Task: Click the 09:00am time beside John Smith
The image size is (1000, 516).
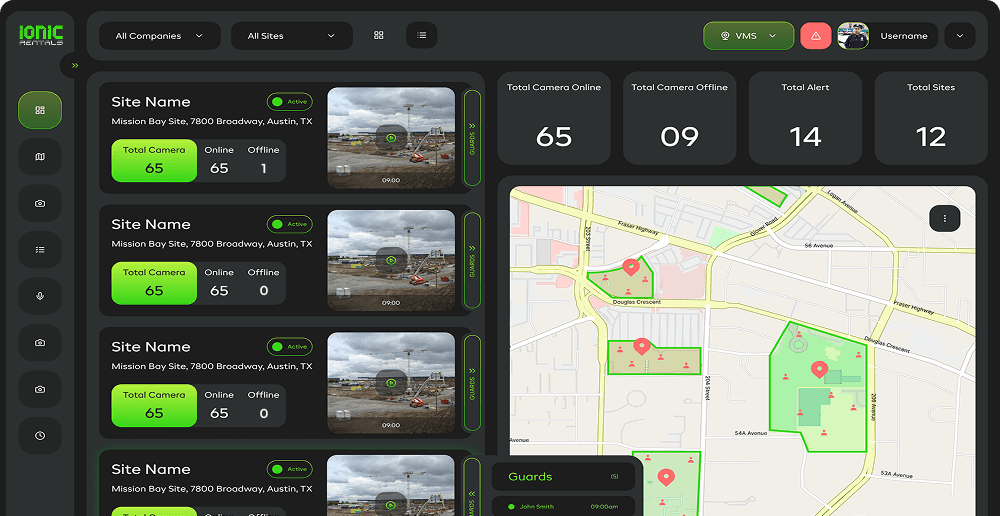Action: (604, 507)
